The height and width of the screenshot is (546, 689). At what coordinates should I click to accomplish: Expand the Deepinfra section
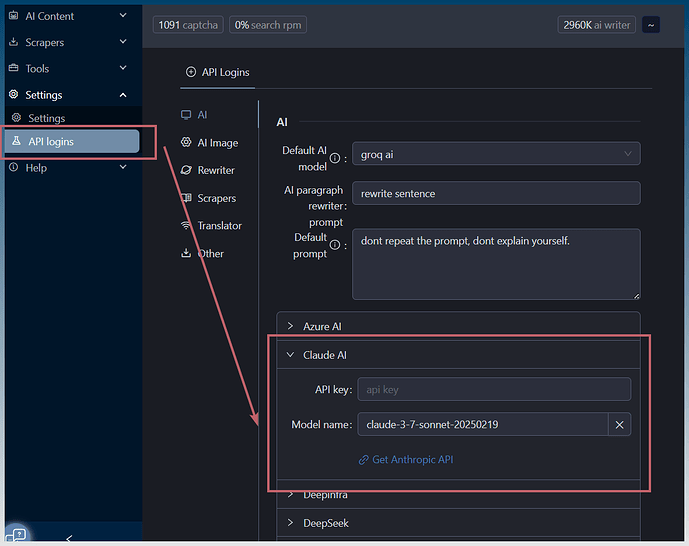[x=458, y=495]
